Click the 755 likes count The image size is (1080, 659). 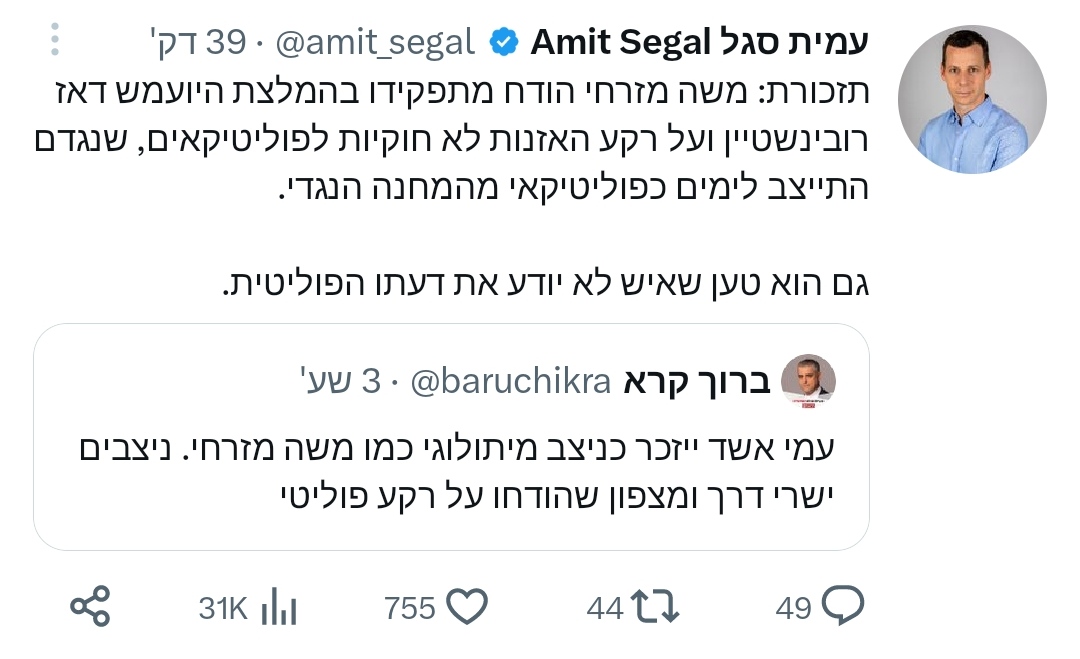pyautogui.click(x=410, y=608)
